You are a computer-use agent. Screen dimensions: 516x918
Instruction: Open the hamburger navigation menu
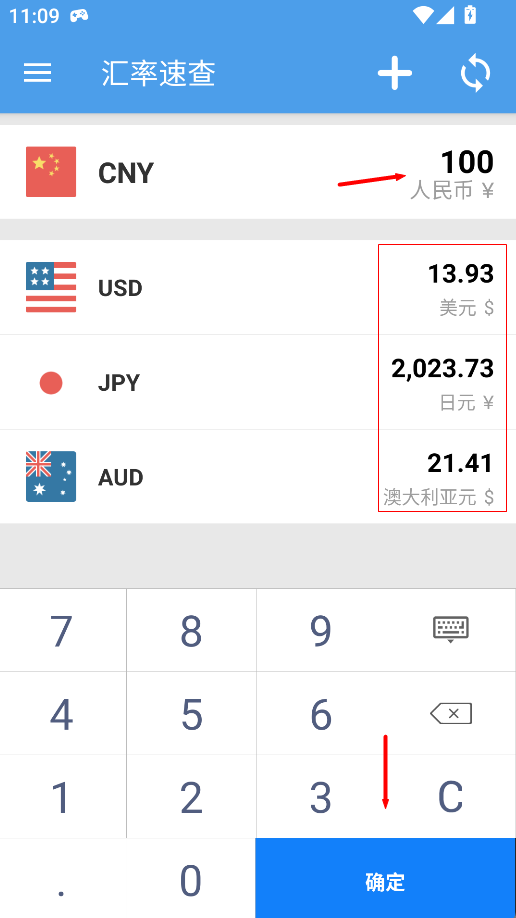pyautogui.click(x=37, y=73)
